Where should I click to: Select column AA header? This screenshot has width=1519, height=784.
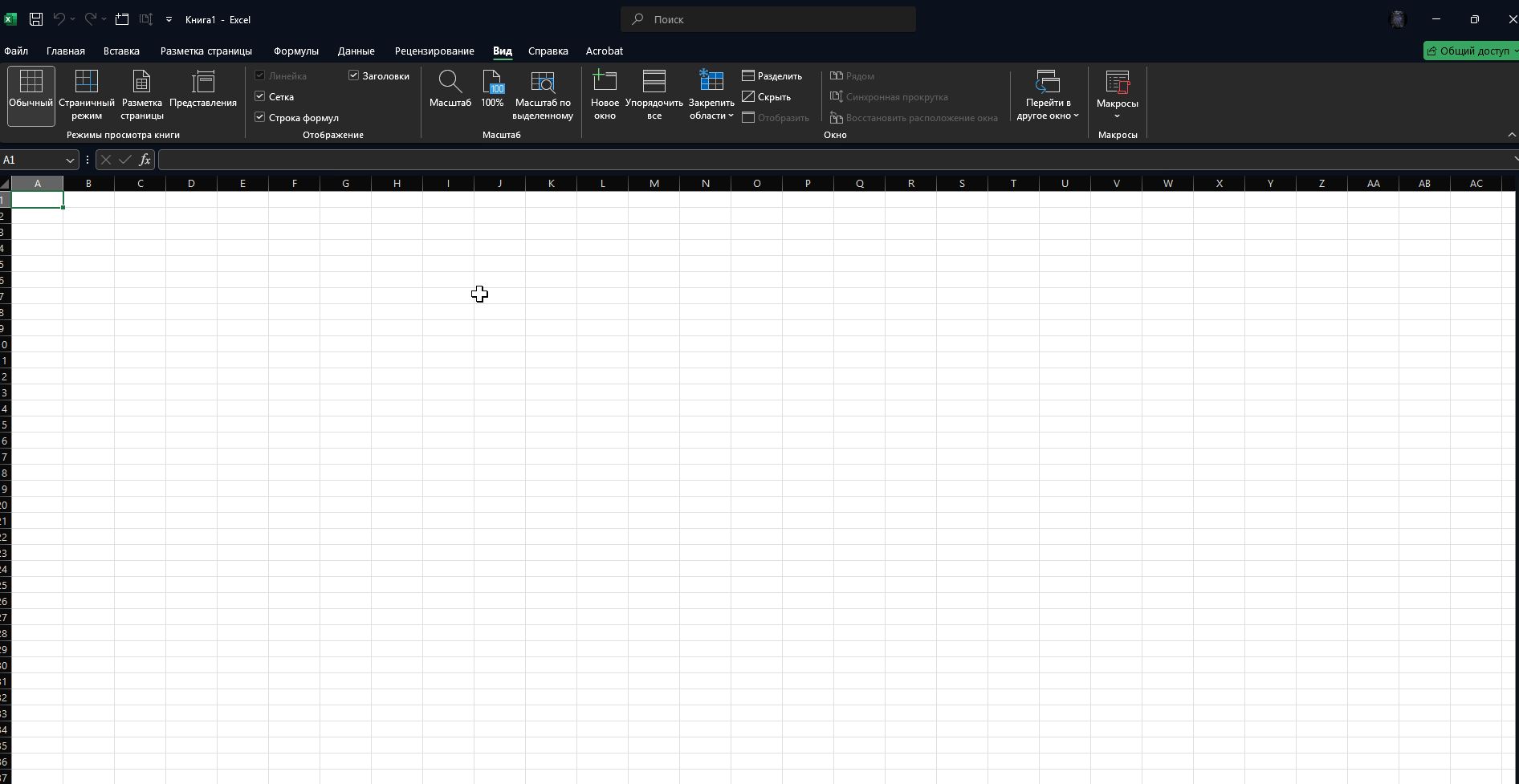click(1374, 184)
